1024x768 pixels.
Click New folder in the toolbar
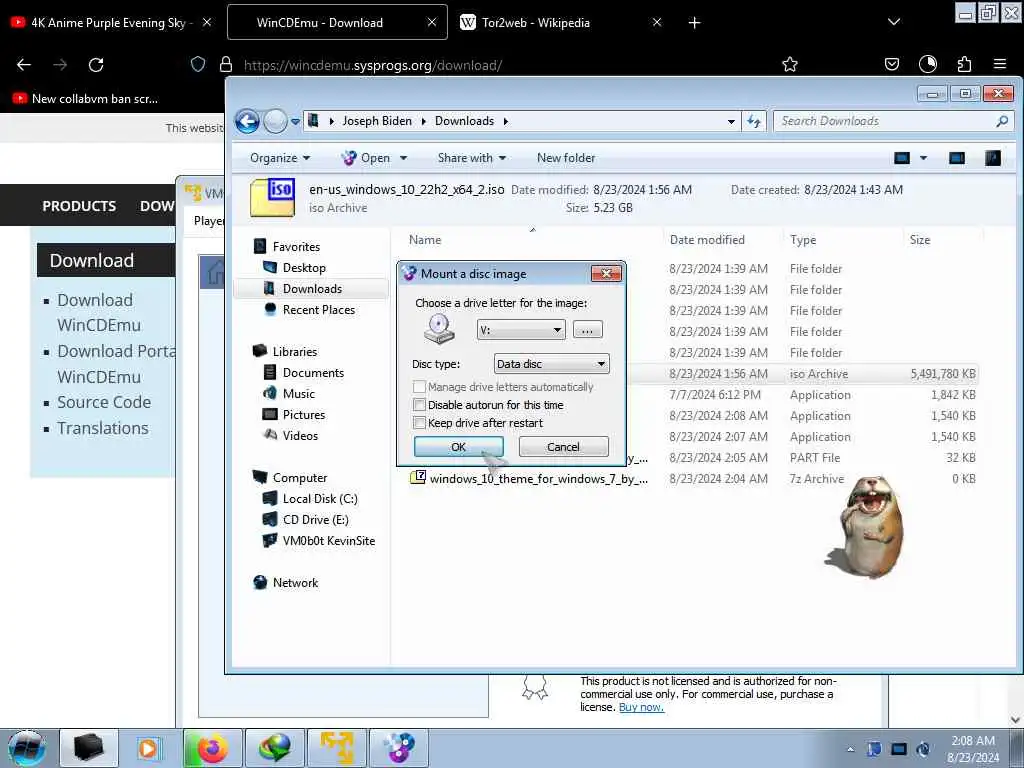[566, 158]
